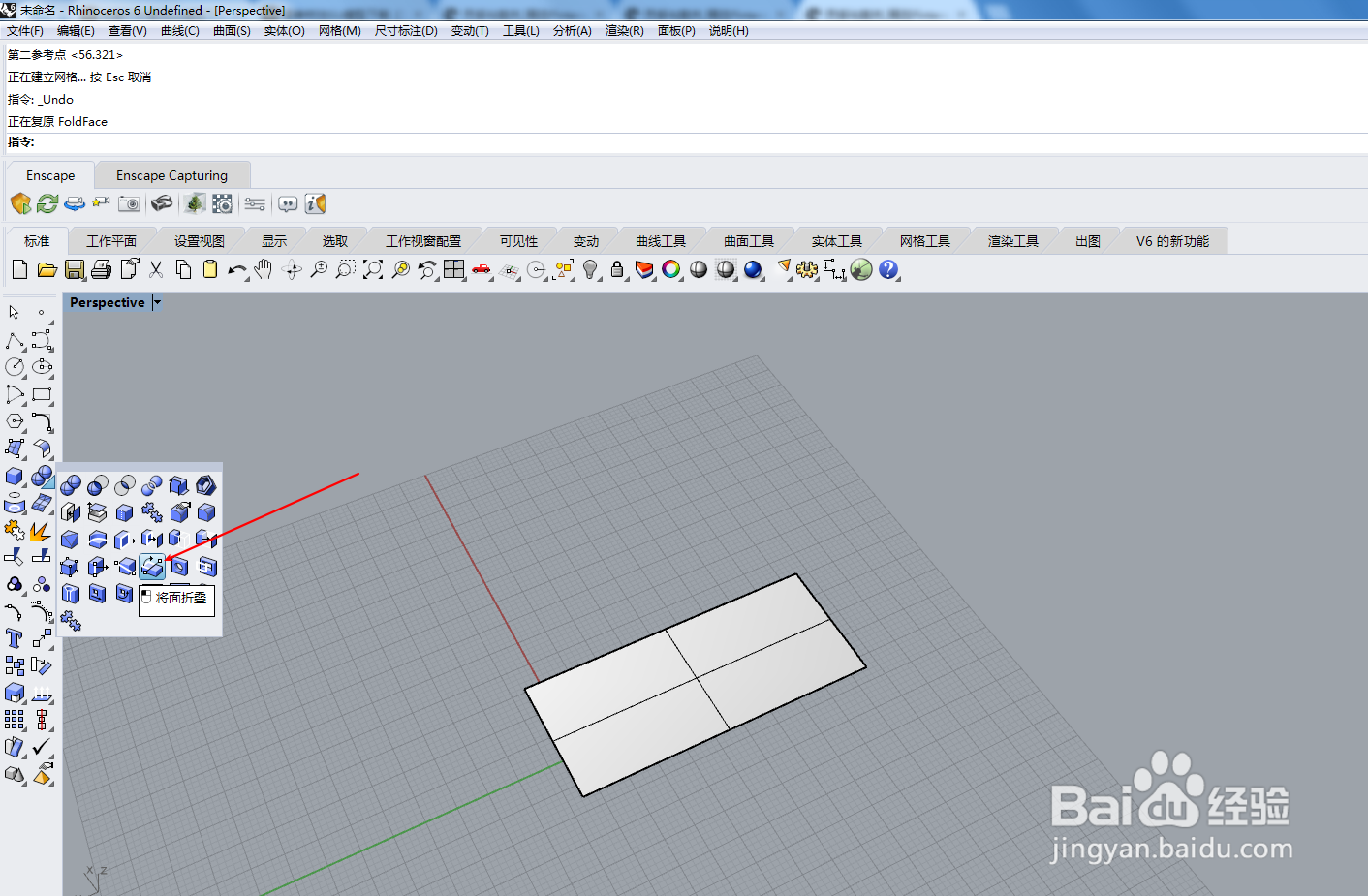Select the rectangle tool in left sidebar
Image resolution: width=1368 pixels, height=896 pixels.
point(42,394)
